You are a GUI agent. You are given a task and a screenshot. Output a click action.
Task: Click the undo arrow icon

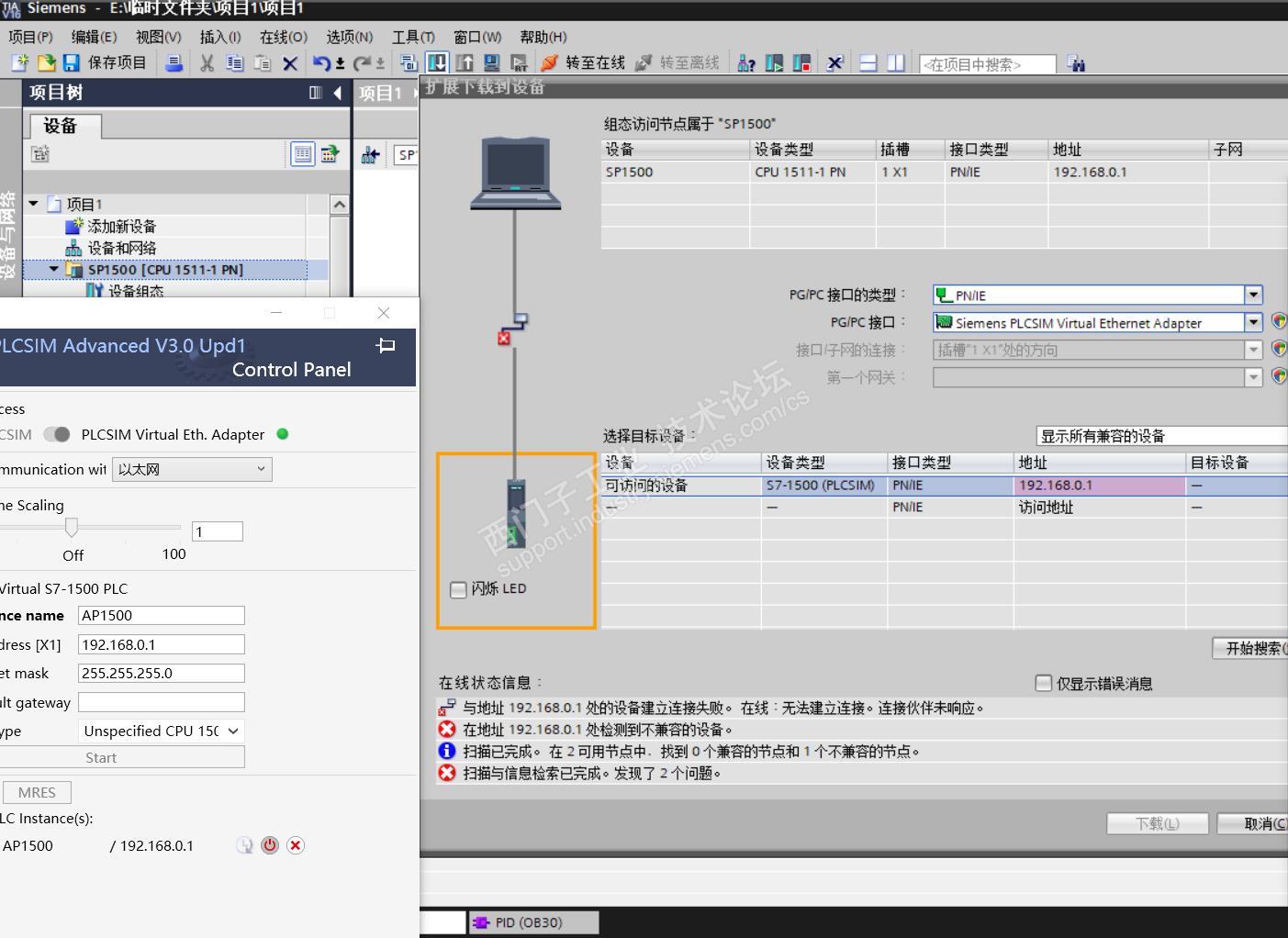pyautogui.click(x=320, y=62)
